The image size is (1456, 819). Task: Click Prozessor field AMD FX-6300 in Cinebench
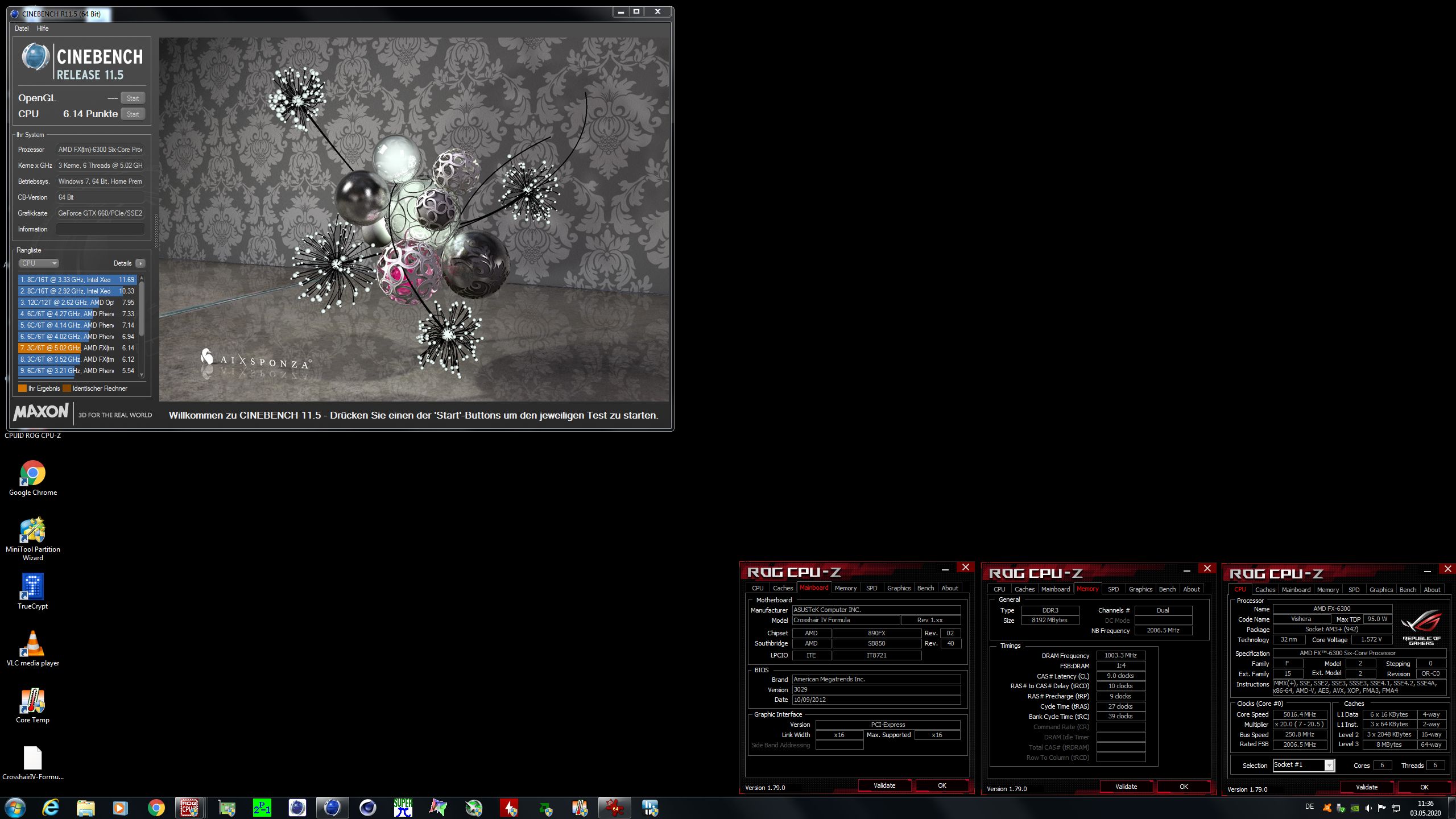(x=100, y=150)
